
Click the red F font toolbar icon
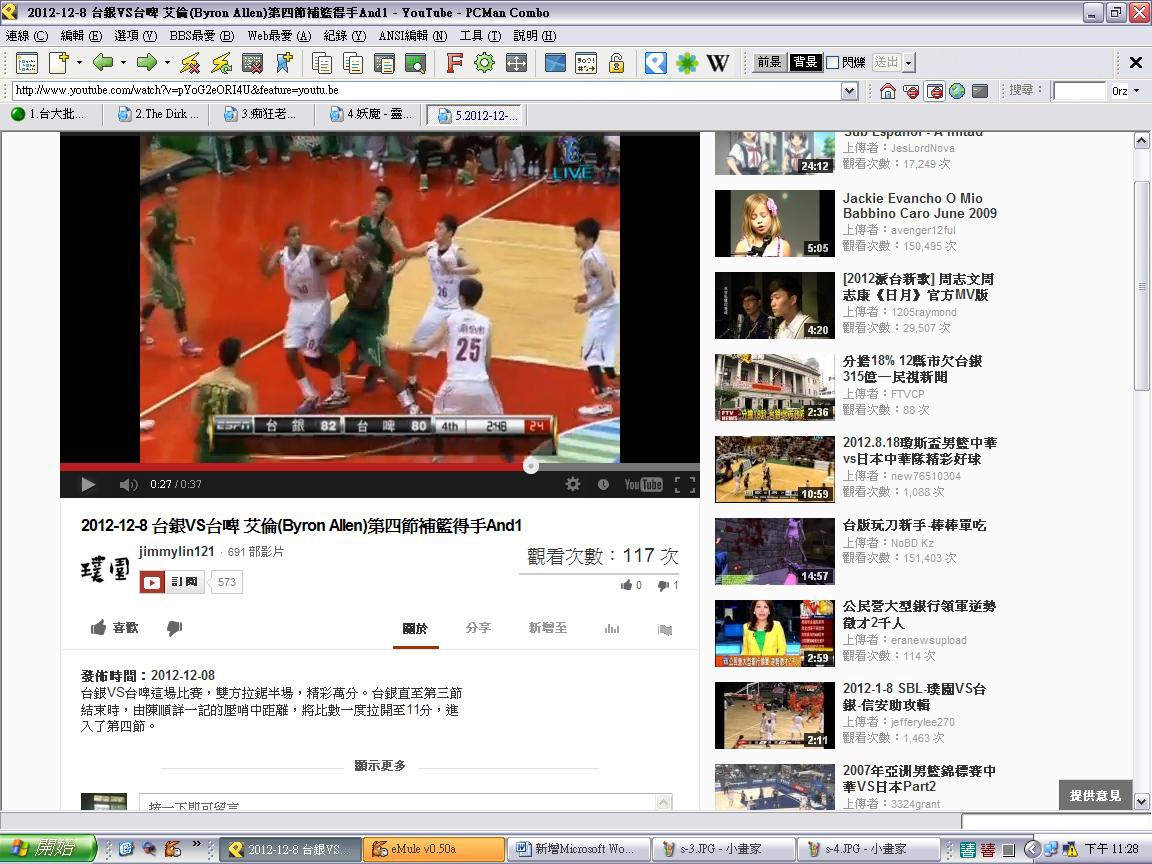click(454, 63)
